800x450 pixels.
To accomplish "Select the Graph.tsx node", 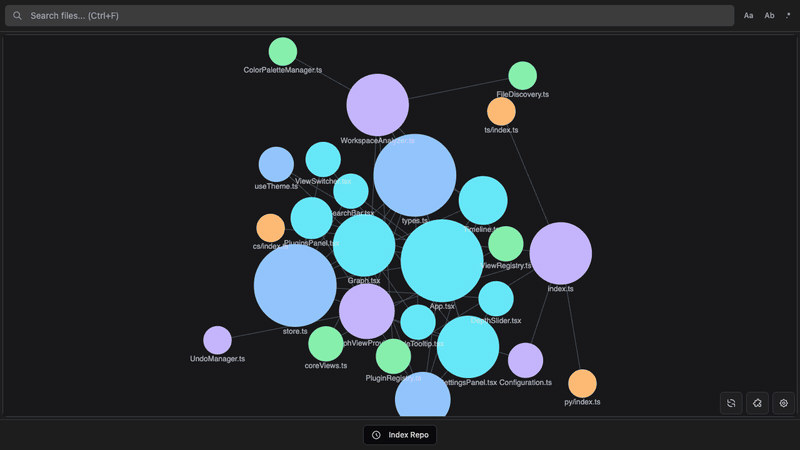I will (364, 245).
